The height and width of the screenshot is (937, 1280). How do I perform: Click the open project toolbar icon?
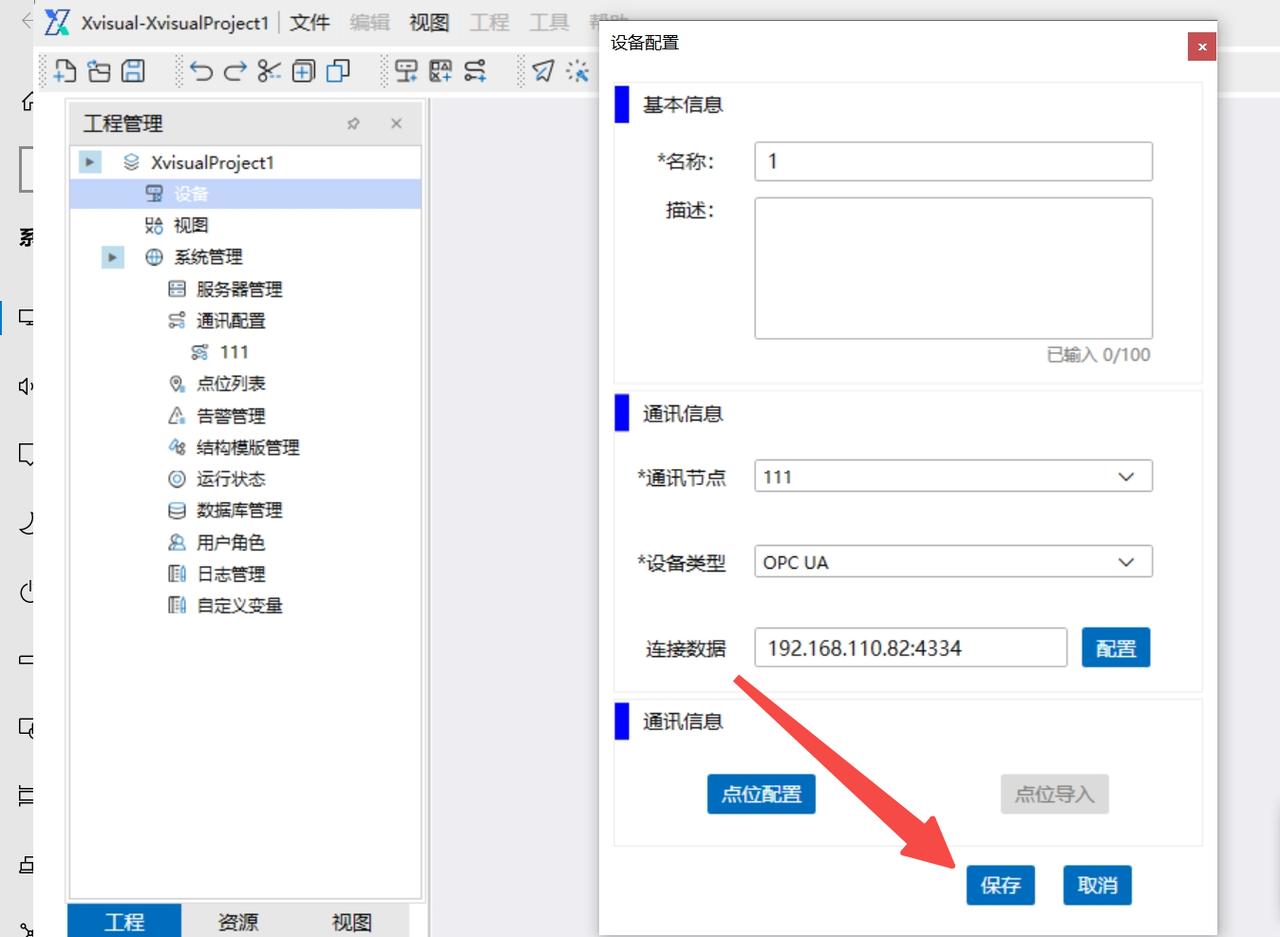(x=99, y=71)
